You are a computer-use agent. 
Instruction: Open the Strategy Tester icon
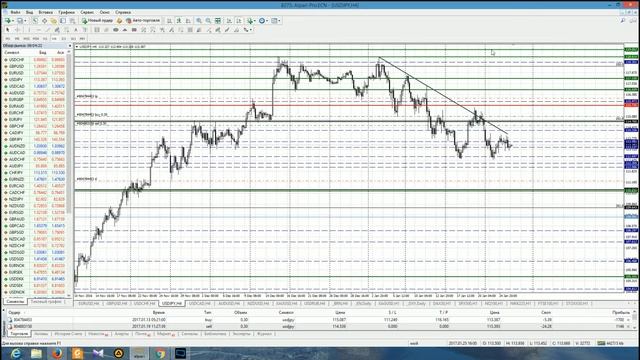[x=73, y=20]
